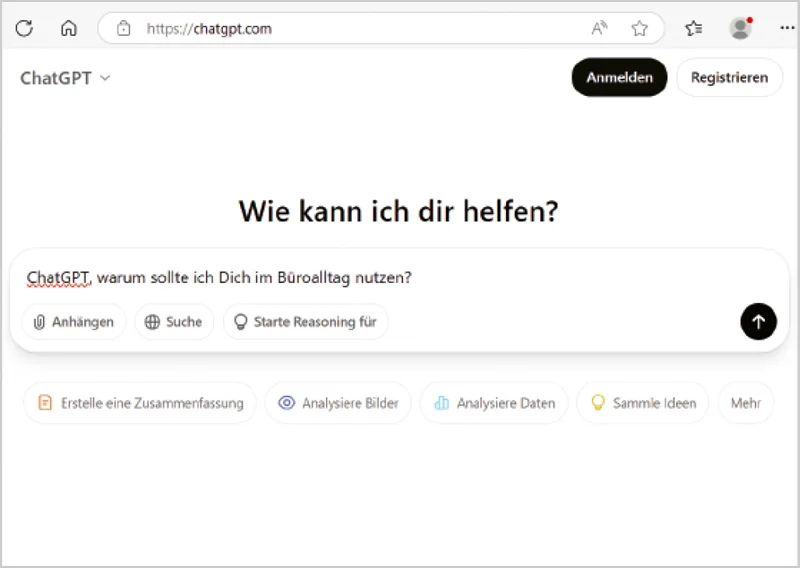Select the Sammle Ideen suggestion chip

(643, 403)
